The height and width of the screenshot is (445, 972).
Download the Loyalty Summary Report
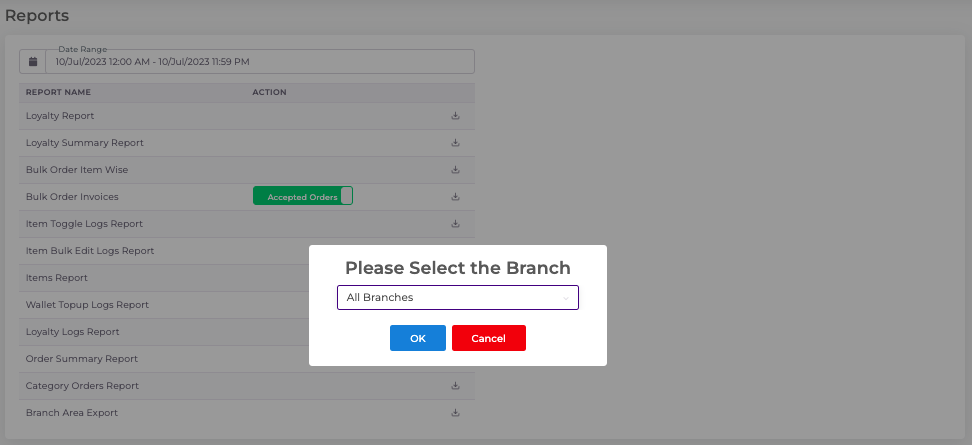(455, 143)
